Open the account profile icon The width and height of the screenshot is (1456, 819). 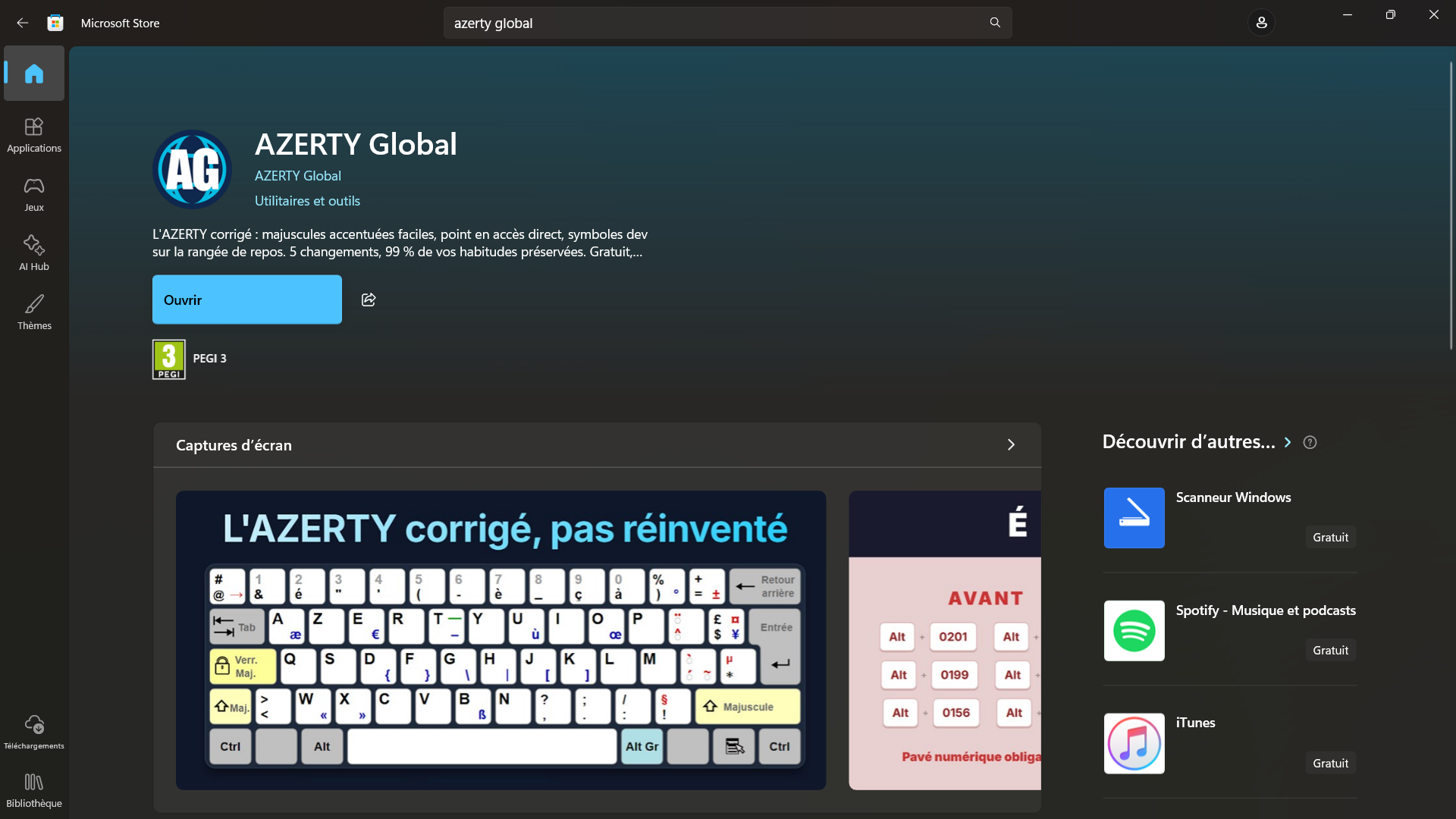click(1261, 22)
